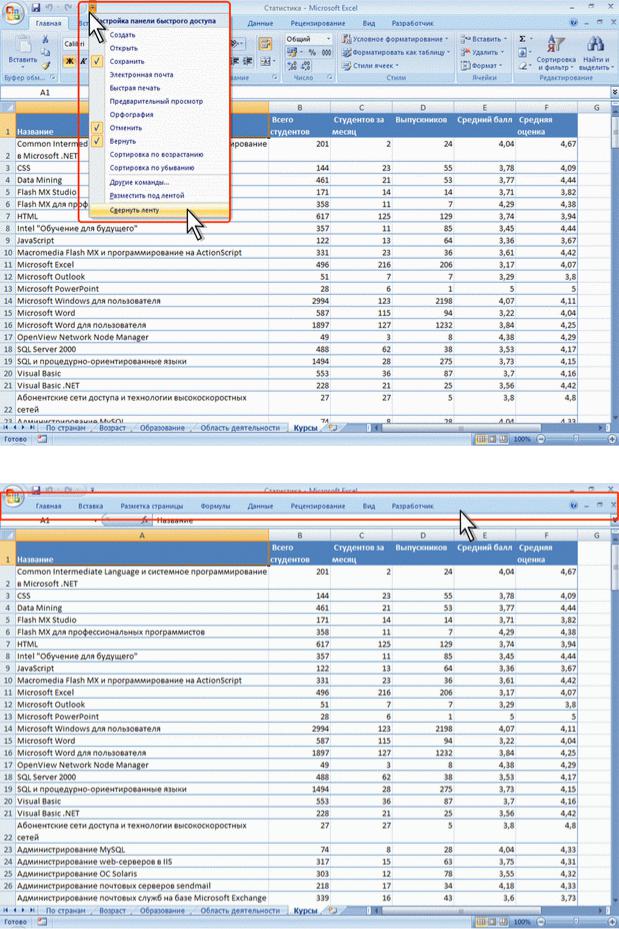Click the zoom slider in the upper status bar
The height and width of the screenshot is (929, 619).
tap(576, 439)
